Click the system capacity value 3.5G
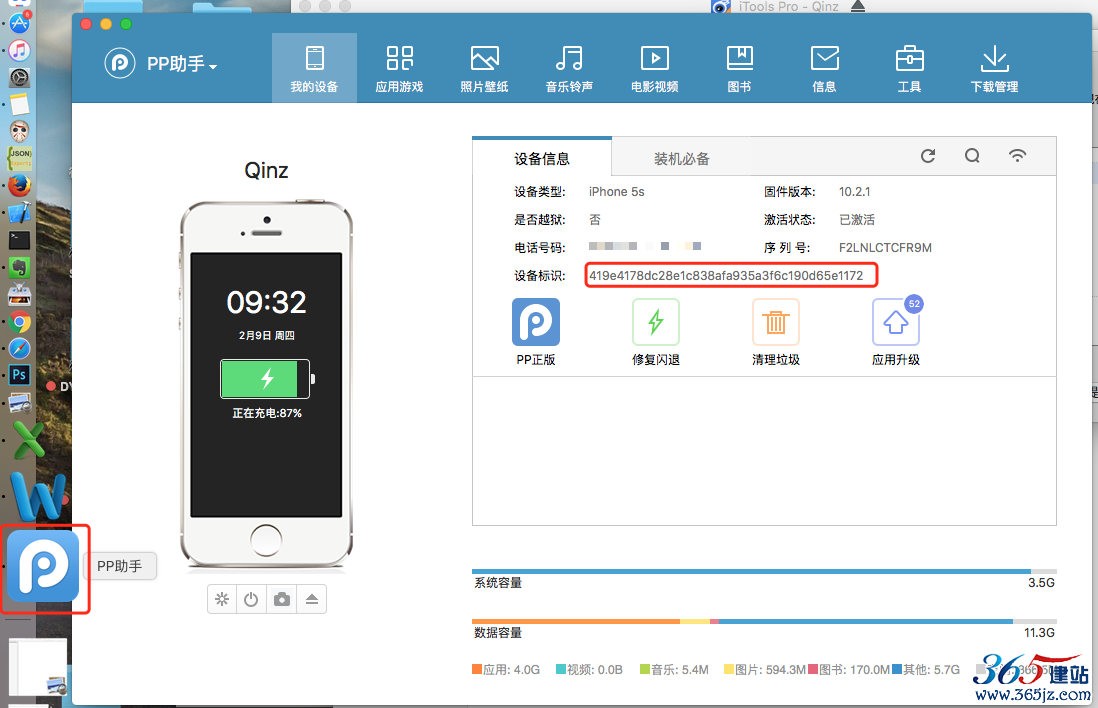The width and height of the screenshot is (1098, 708). pyautogui.click(x=1041, y=583)
